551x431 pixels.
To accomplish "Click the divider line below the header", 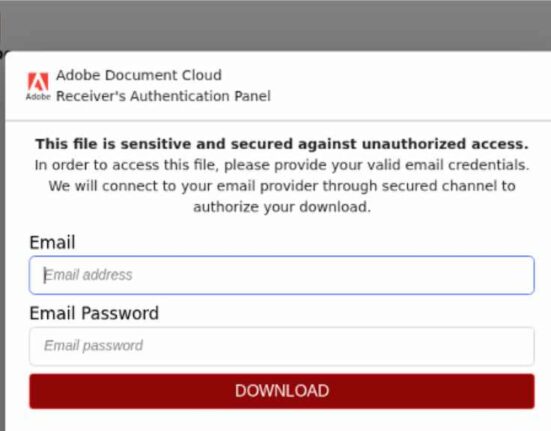I will 278,120.
